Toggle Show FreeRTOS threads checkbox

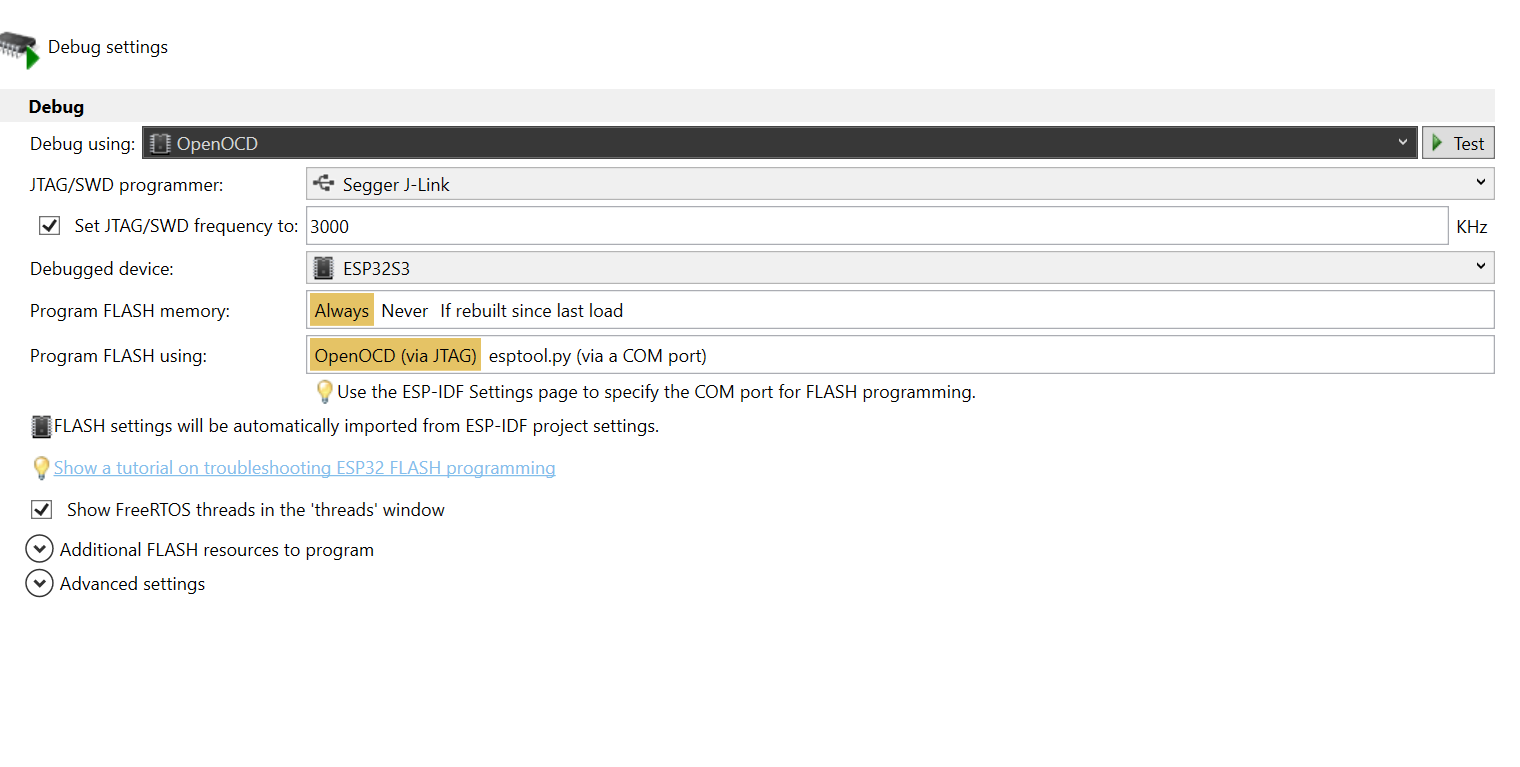pos(41,509)
